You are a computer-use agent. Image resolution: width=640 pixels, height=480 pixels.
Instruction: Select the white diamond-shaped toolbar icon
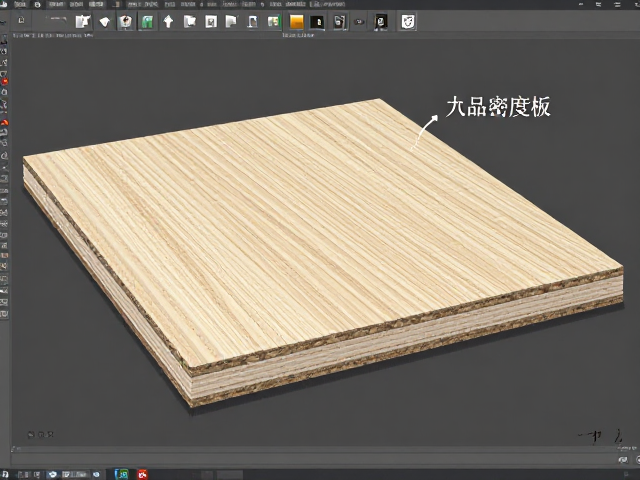click(x=104, y=22)
